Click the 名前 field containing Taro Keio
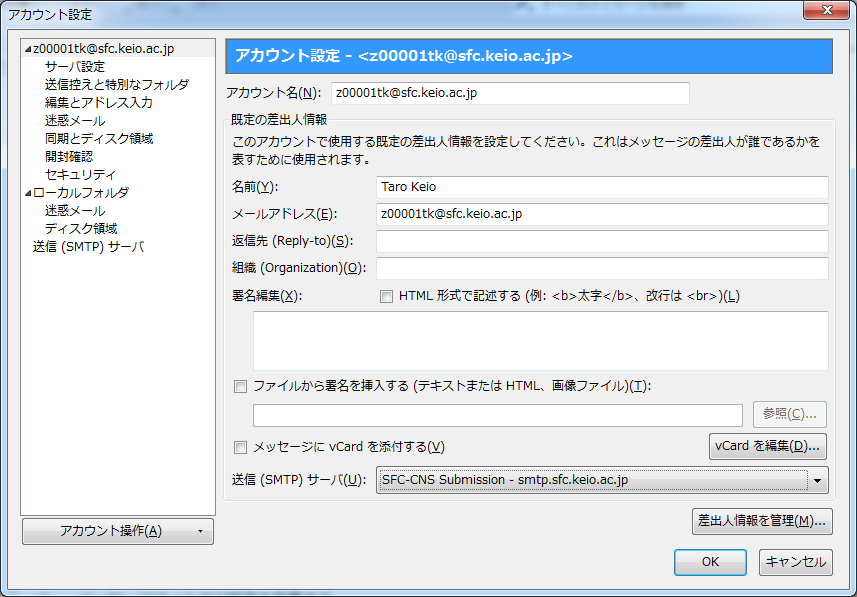 (602, 187)
